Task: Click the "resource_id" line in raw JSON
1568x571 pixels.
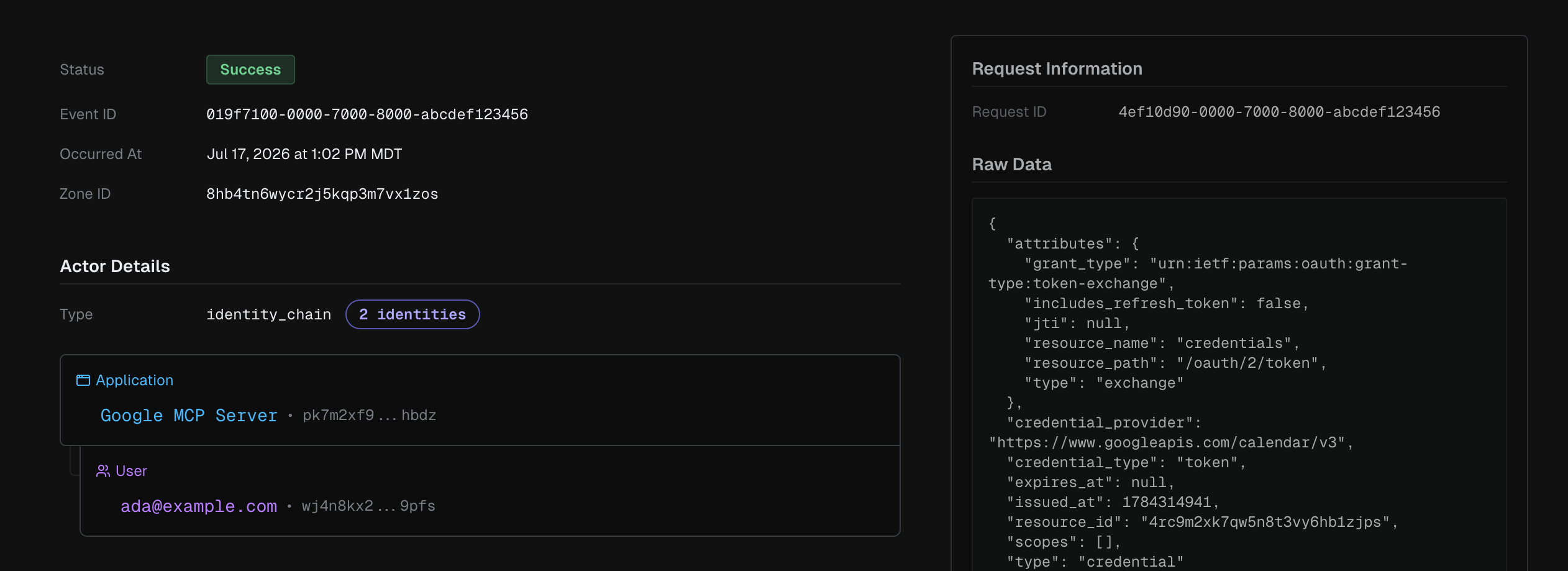Action: pos(1202,522)
